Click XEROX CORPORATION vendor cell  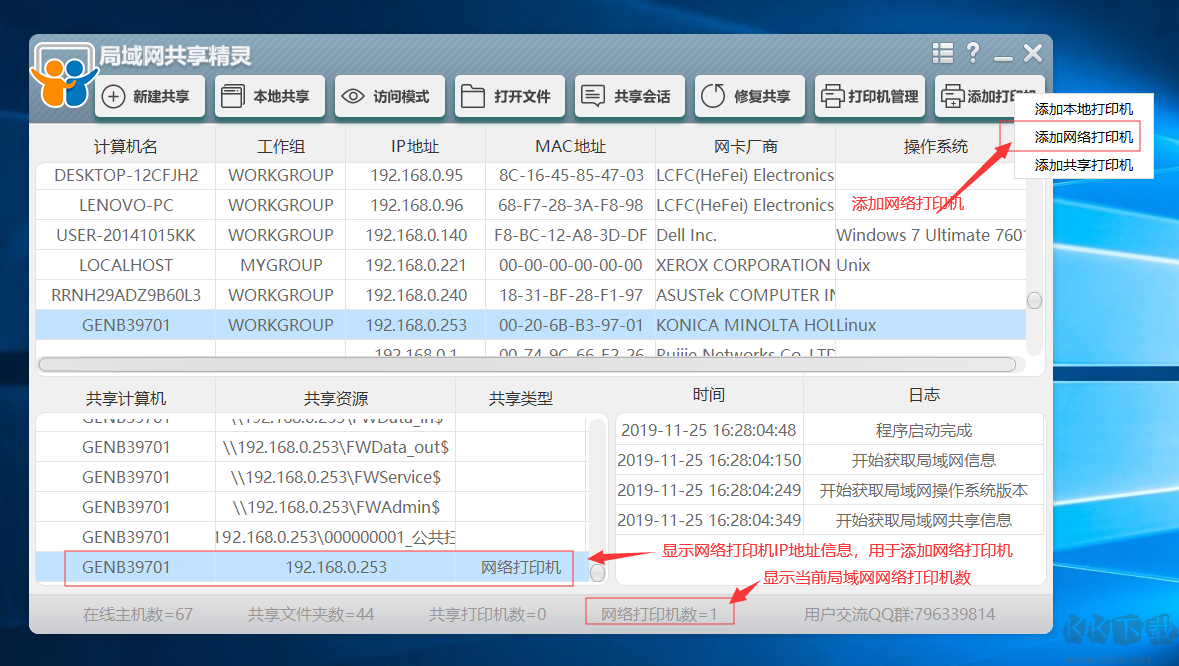(x=745, y=265)
